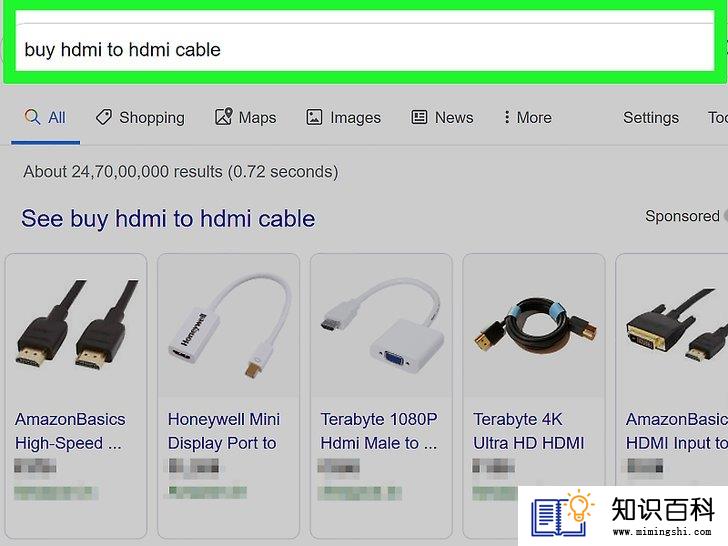The width and height of the screenshot is (728, 546).
Task: Switch to the Shopping tab
Action: (x=140, y=117)
